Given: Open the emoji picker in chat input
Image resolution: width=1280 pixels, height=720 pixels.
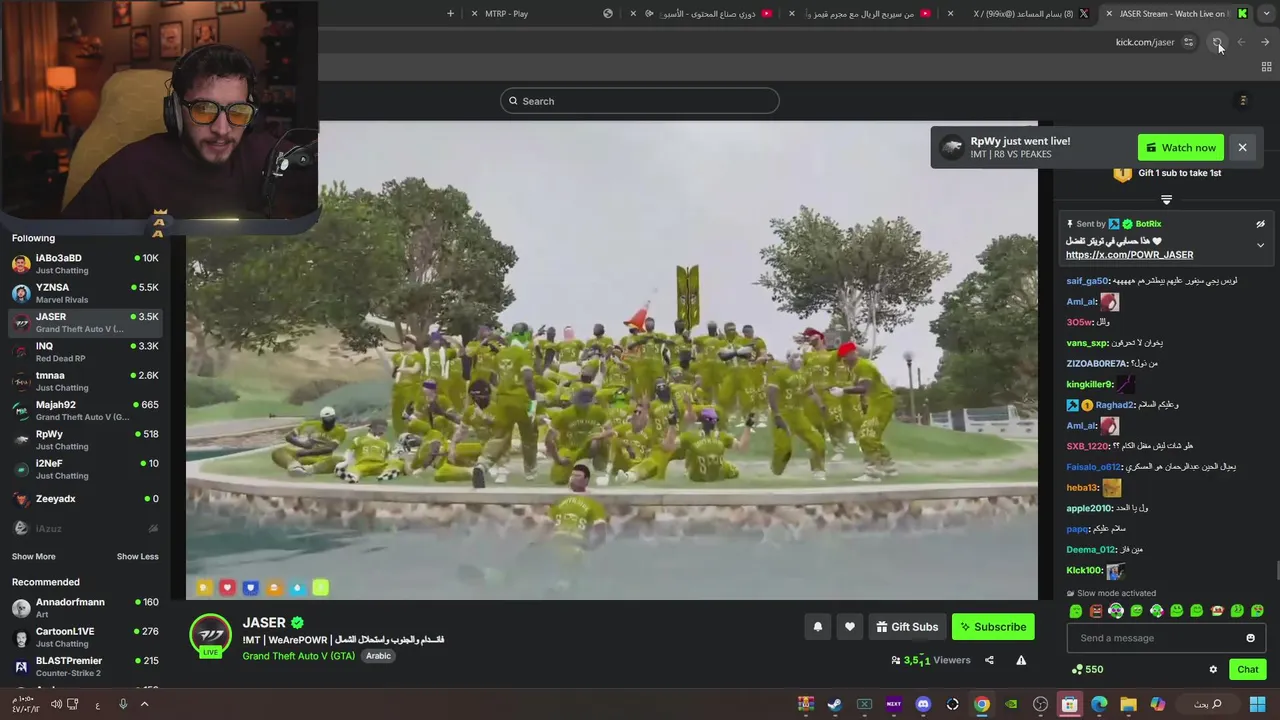Looking at the screenshot, I should 1250,638.
